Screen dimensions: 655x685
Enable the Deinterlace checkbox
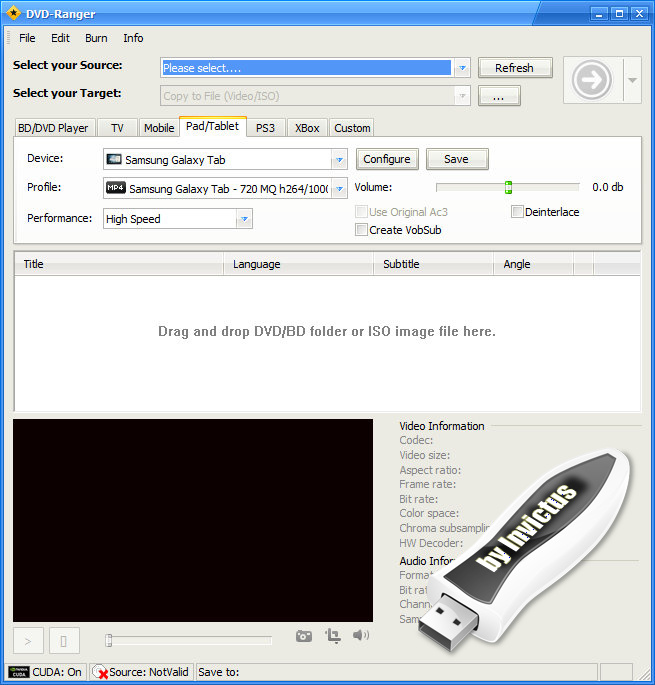[517, 212]
